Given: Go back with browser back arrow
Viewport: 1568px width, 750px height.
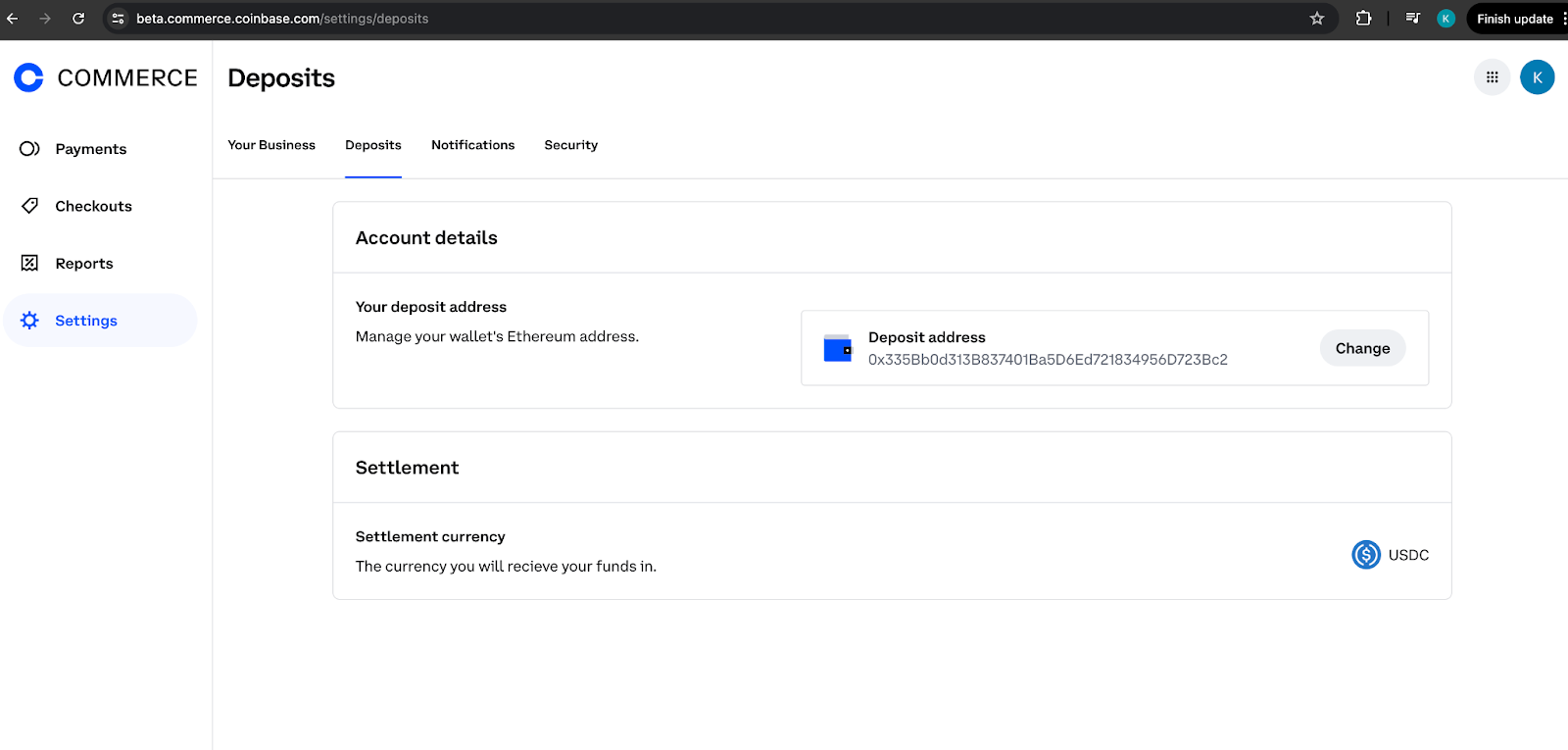Looking at the screenshot, I should [x=13, y=19].
